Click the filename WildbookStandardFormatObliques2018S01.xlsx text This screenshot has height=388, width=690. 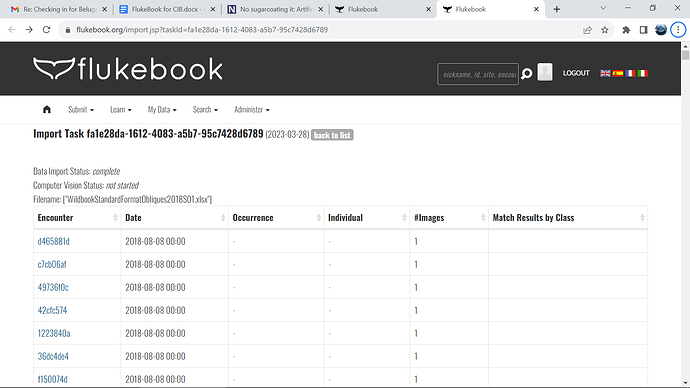click(137, 199)
